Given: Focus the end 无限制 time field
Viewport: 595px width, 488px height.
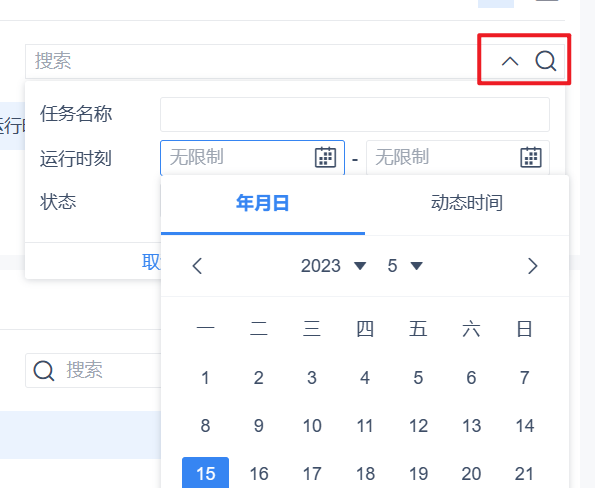Looking at the screenshot, I should (x=458, y=157).
